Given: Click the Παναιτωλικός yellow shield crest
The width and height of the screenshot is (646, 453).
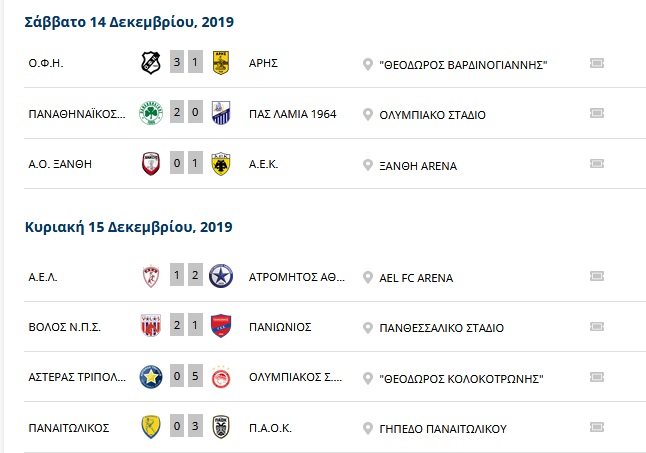Looking at the screenshot, I should [x=151, y=427].
